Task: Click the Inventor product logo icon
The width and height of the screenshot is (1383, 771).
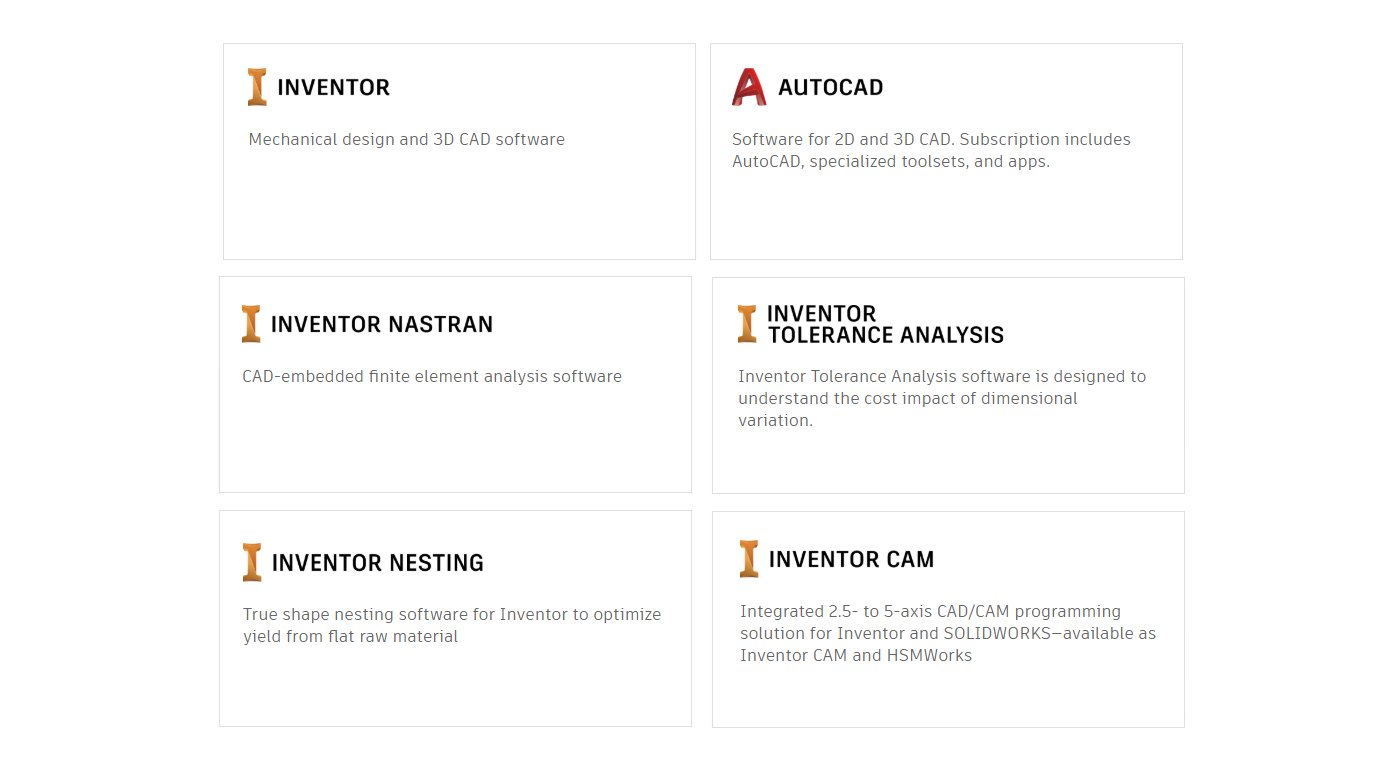Action: point(257,87)
